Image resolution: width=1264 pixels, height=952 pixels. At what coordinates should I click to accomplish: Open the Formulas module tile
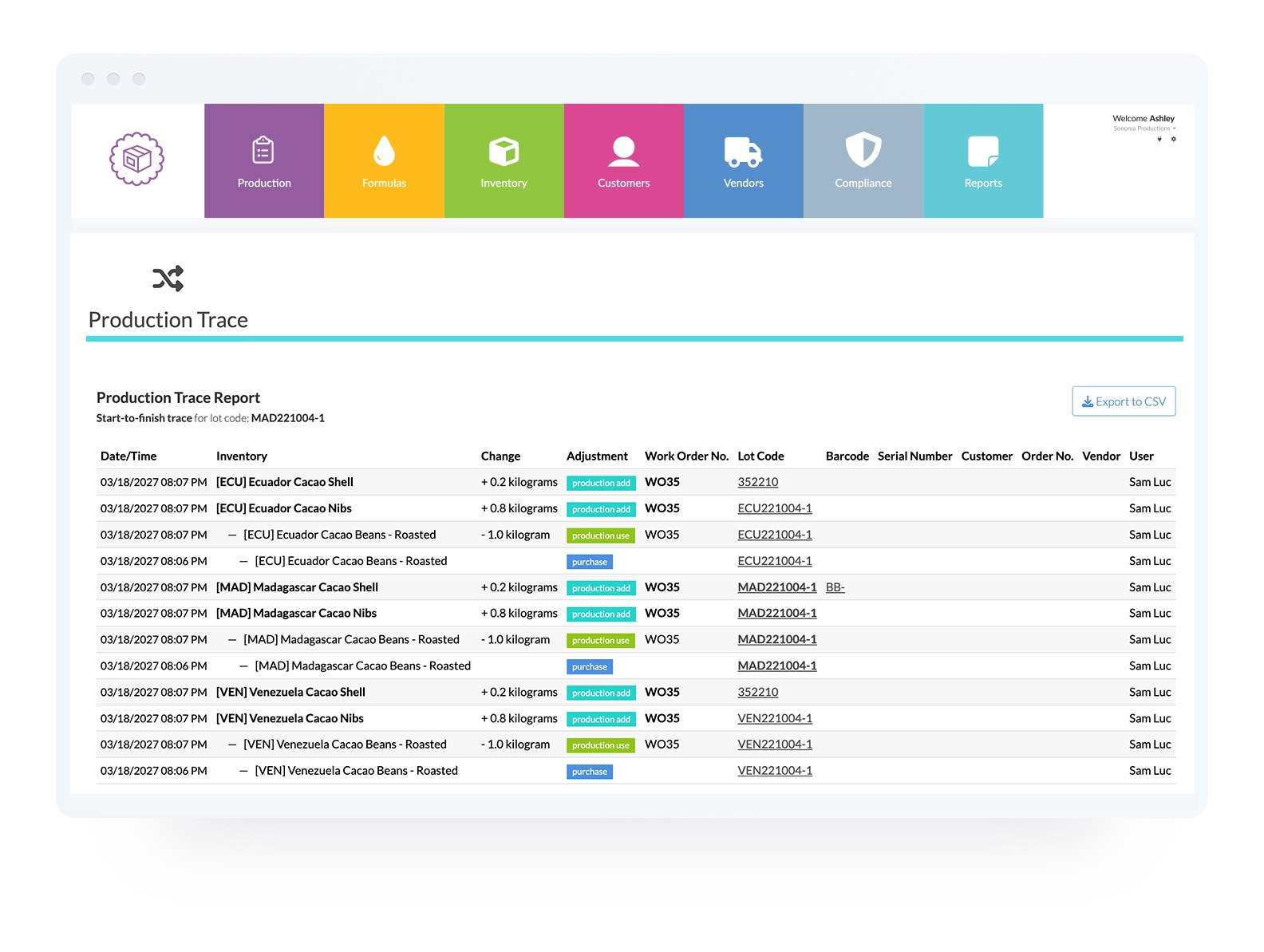click(384, 160)
